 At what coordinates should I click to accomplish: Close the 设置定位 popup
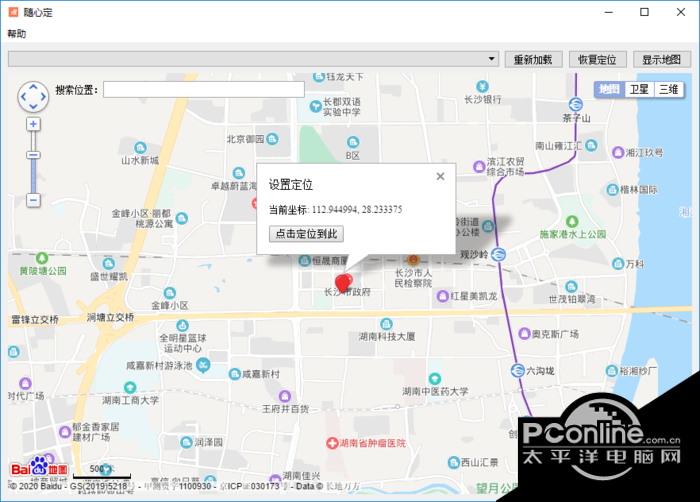[x=440, y=176]
